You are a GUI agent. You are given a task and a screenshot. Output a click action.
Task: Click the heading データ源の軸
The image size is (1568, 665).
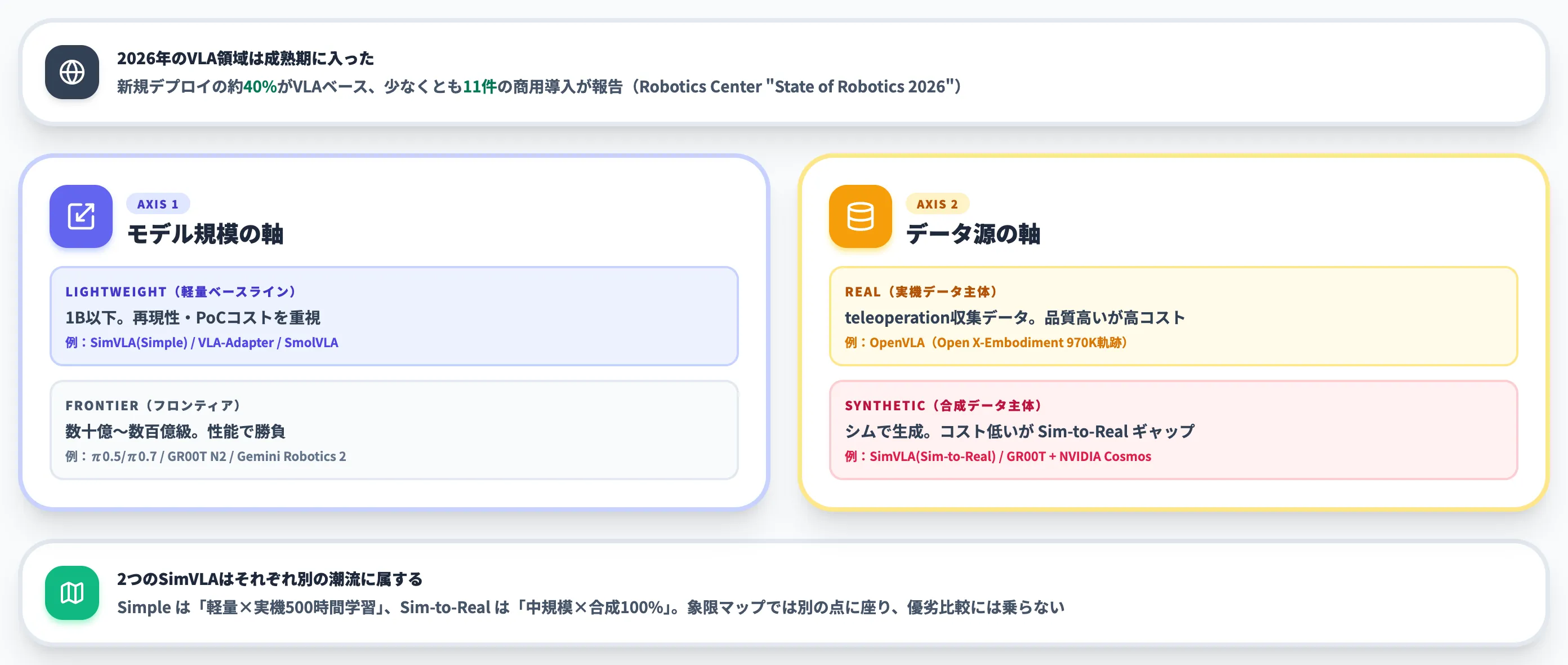click(973, 234)
